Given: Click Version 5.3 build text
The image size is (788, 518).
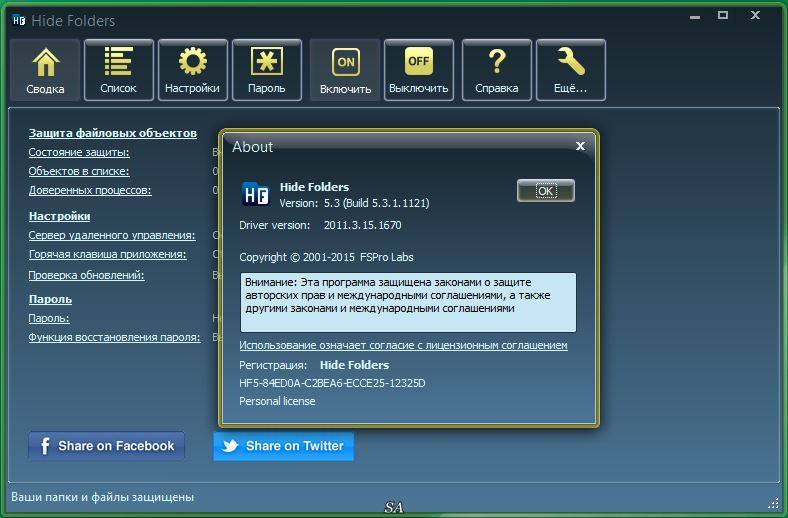Looking at the screenshot, I should [354, 203].
